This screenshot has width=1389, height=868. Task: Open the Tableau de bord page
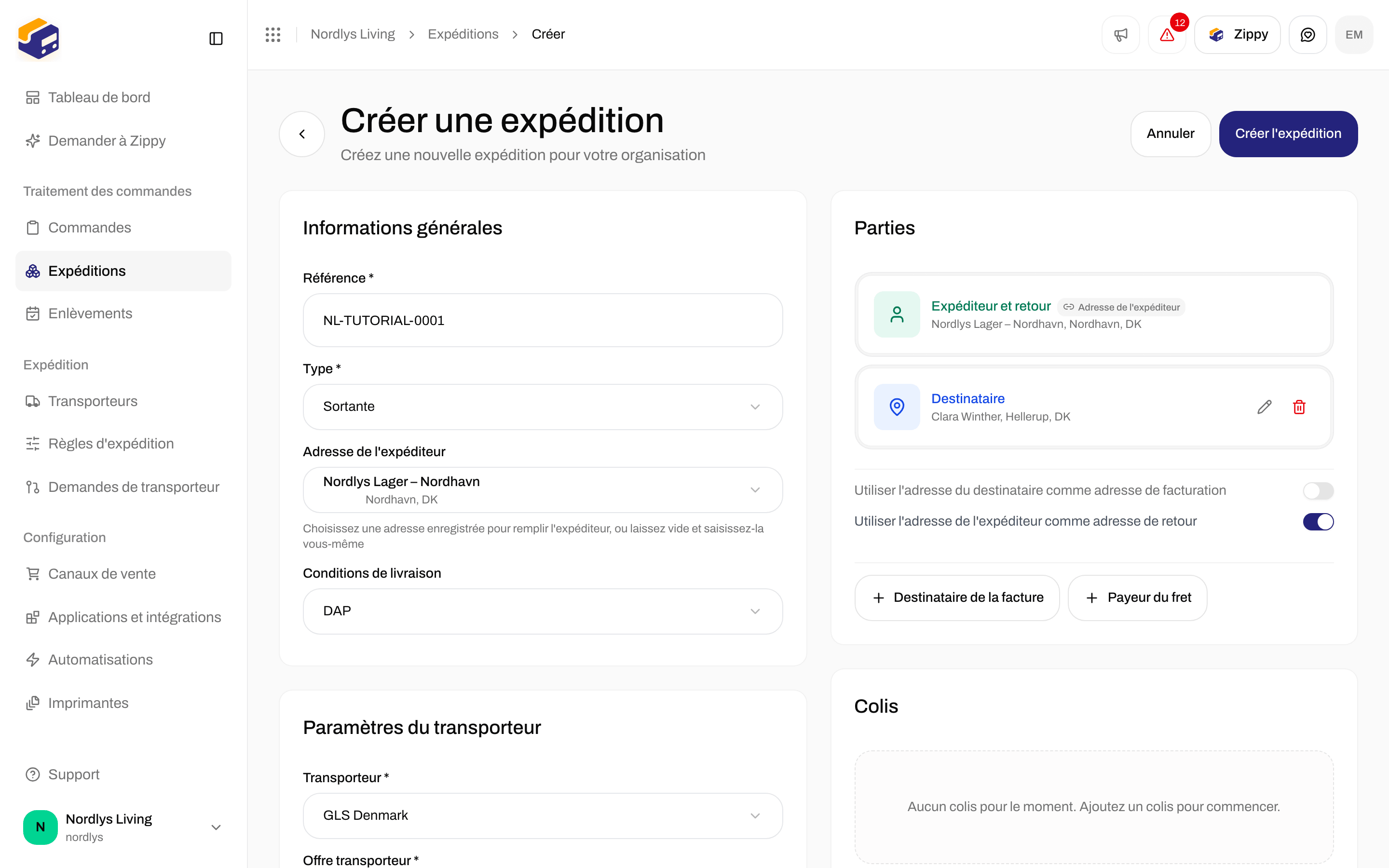(123, 97)
